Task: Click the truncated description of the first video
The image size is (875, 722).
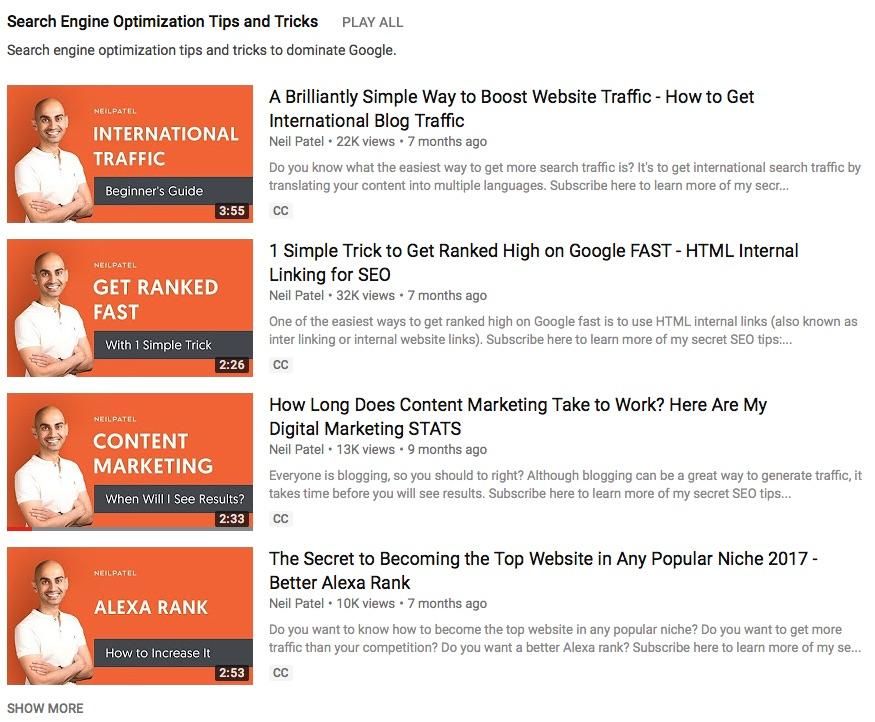Action: point(562,176)
